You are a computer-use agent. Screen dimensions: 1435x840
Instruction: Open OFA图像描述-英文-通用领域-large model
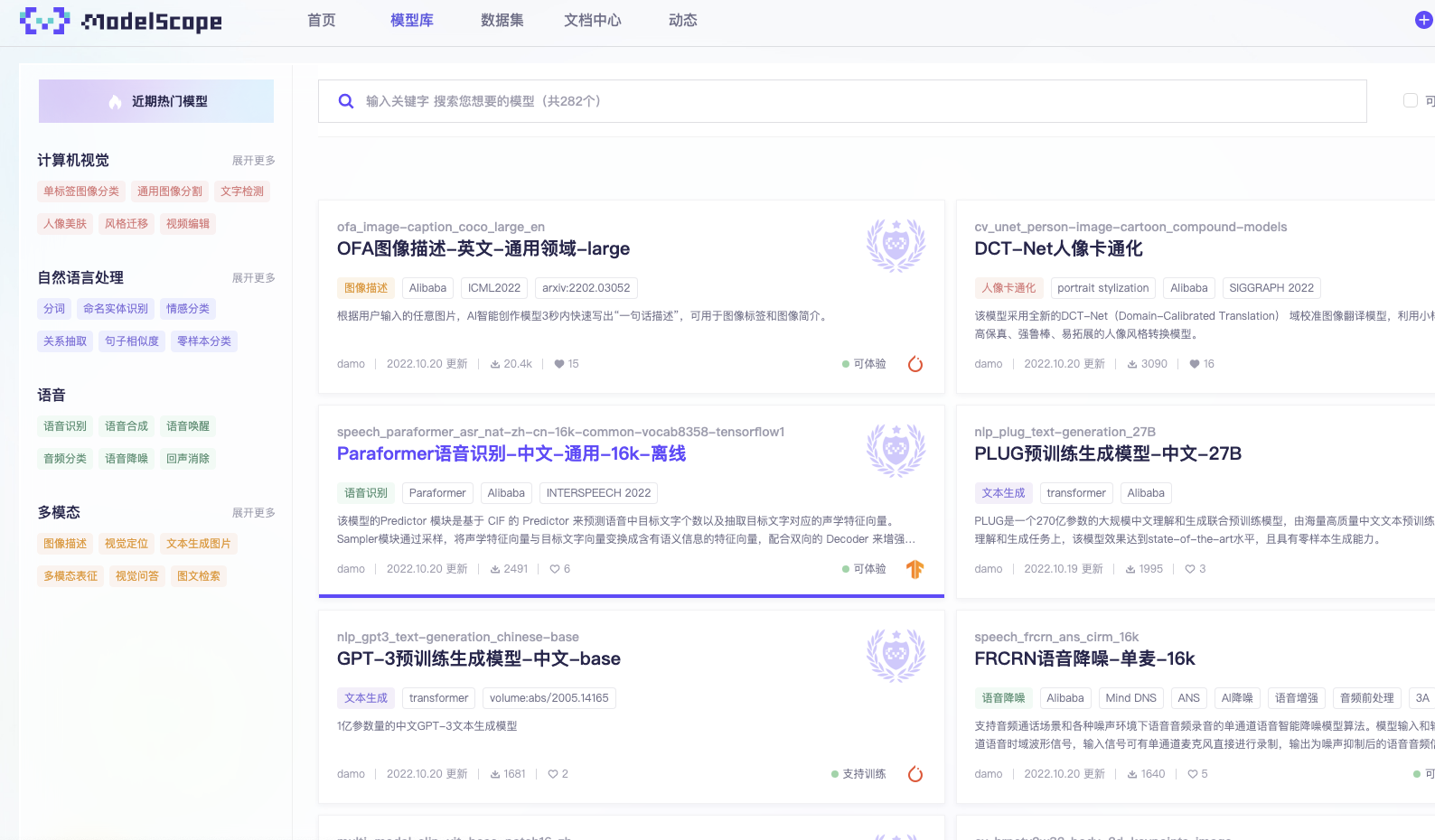point(483,248)
